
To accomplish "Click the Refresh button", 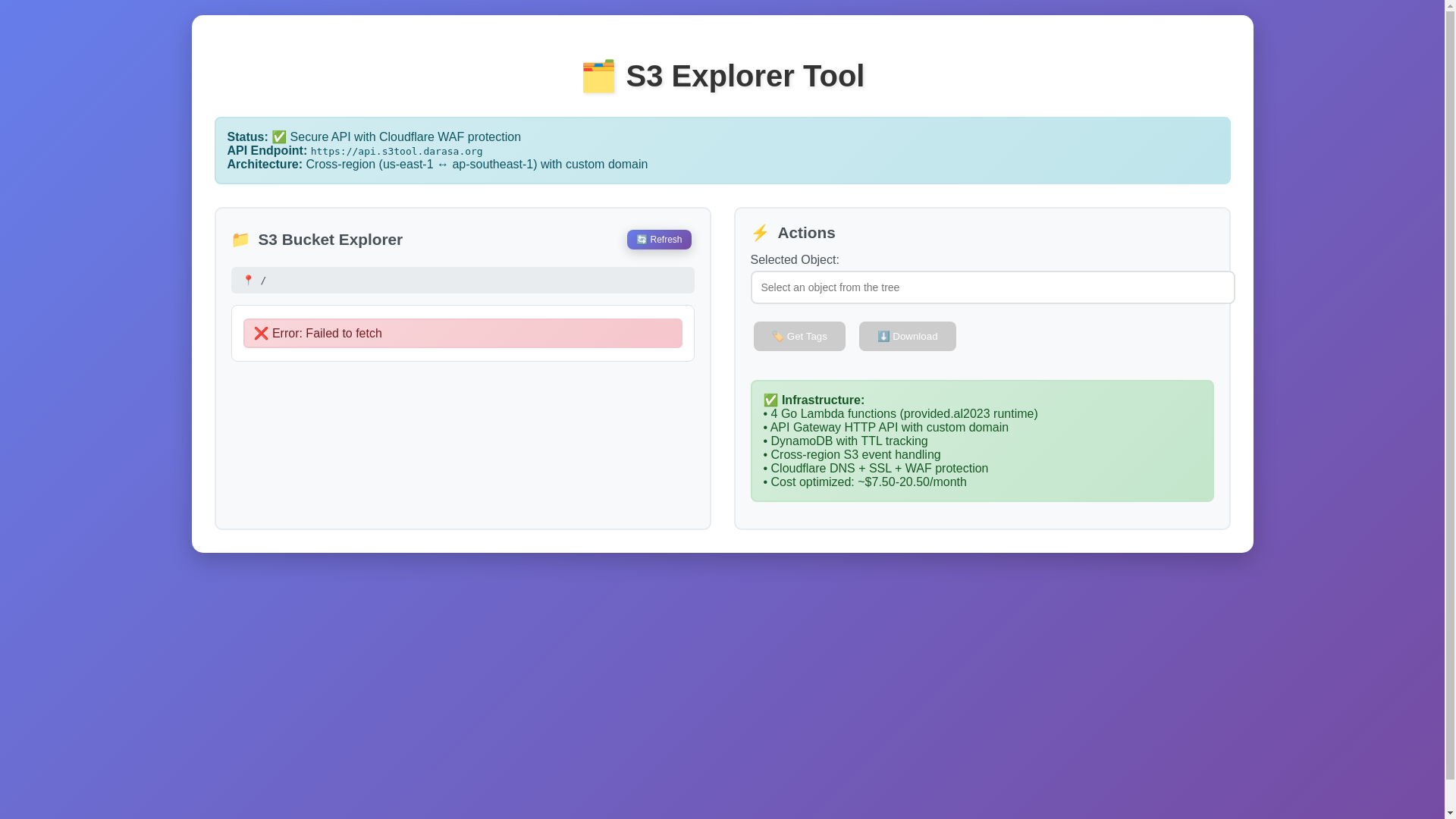I will tap(658, 240).
